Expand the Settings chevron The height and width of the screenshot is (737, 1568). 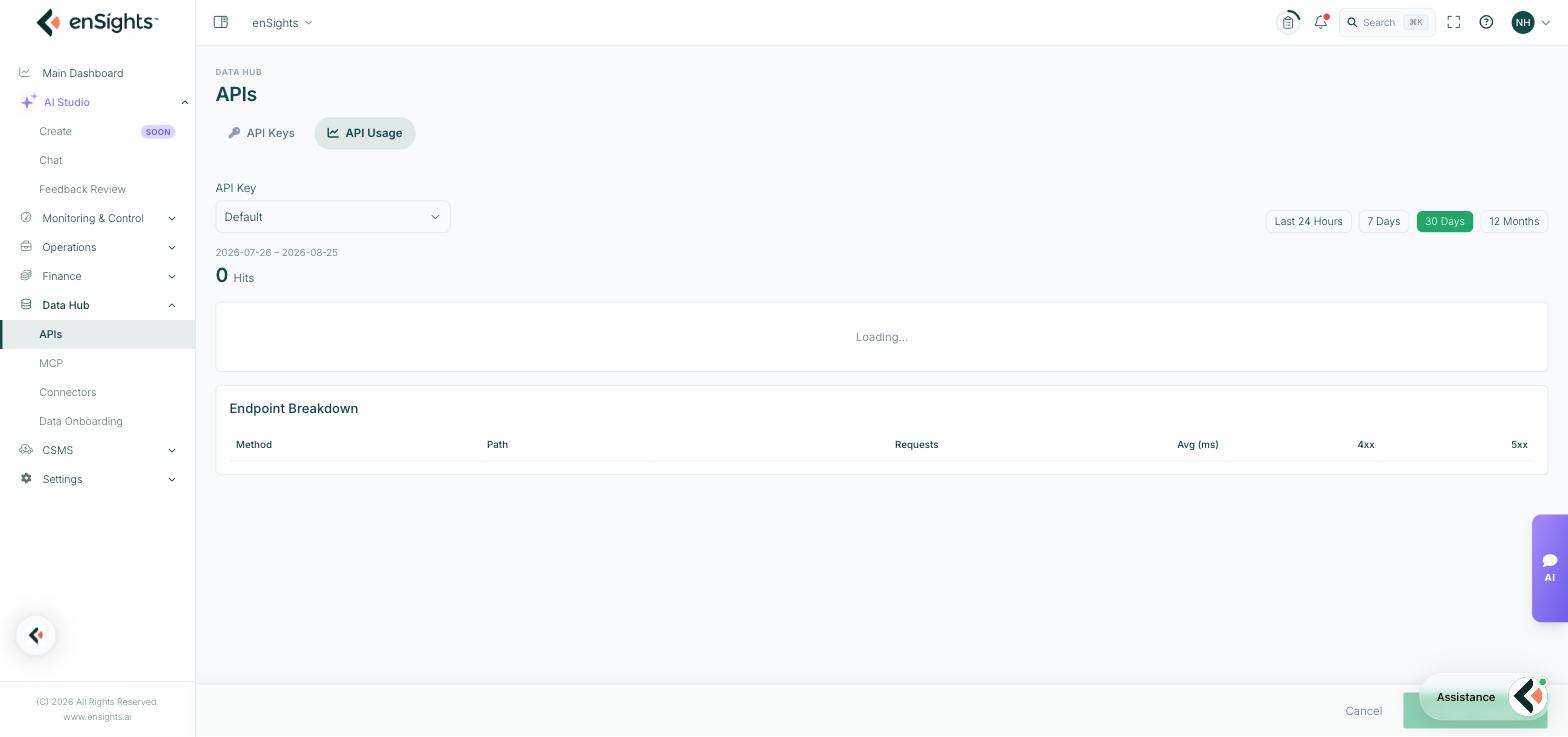tap(172, 479)
